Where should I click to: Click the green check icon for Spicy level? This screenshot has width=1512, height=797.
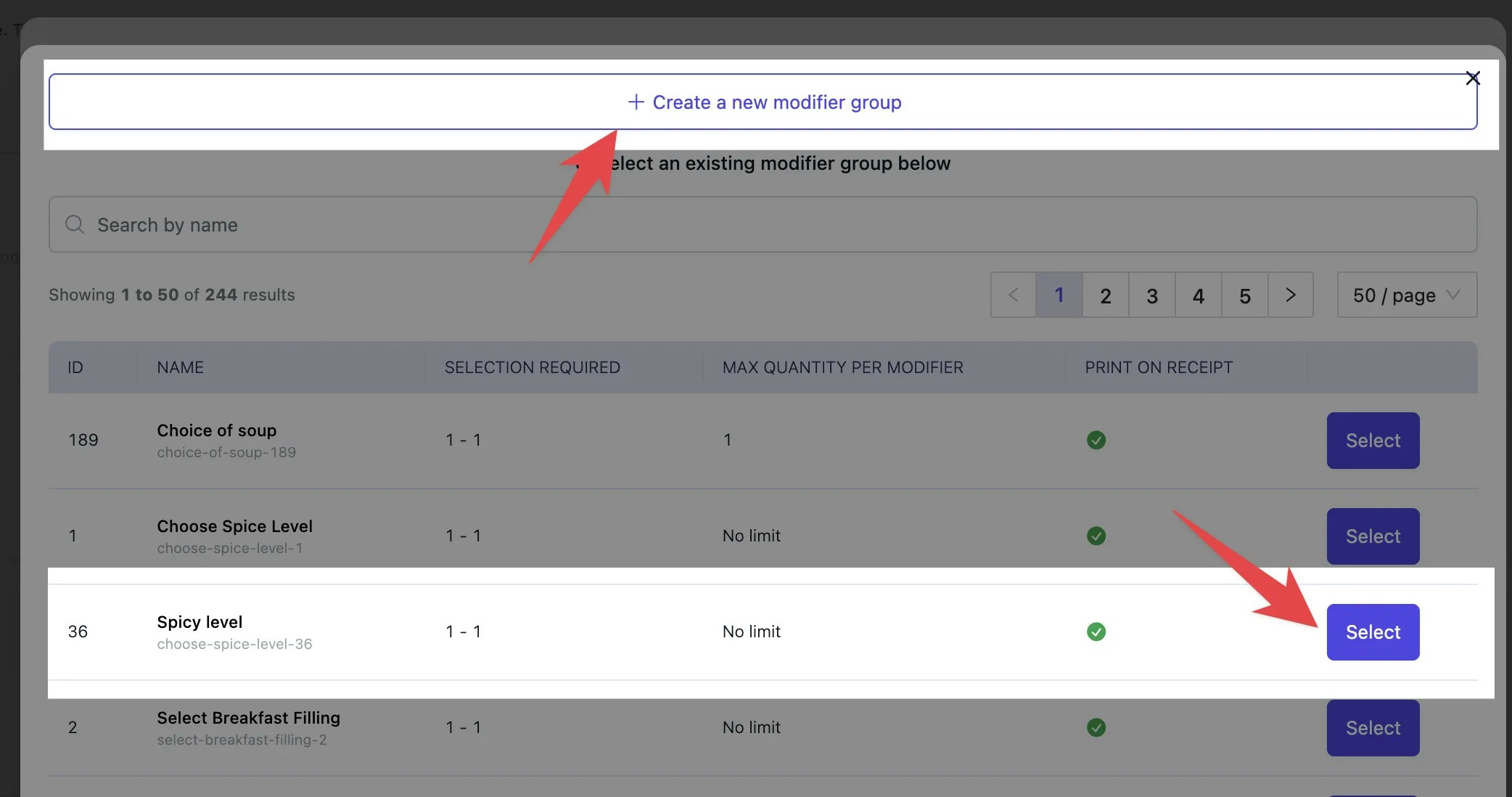click(x=1096, y=632)
